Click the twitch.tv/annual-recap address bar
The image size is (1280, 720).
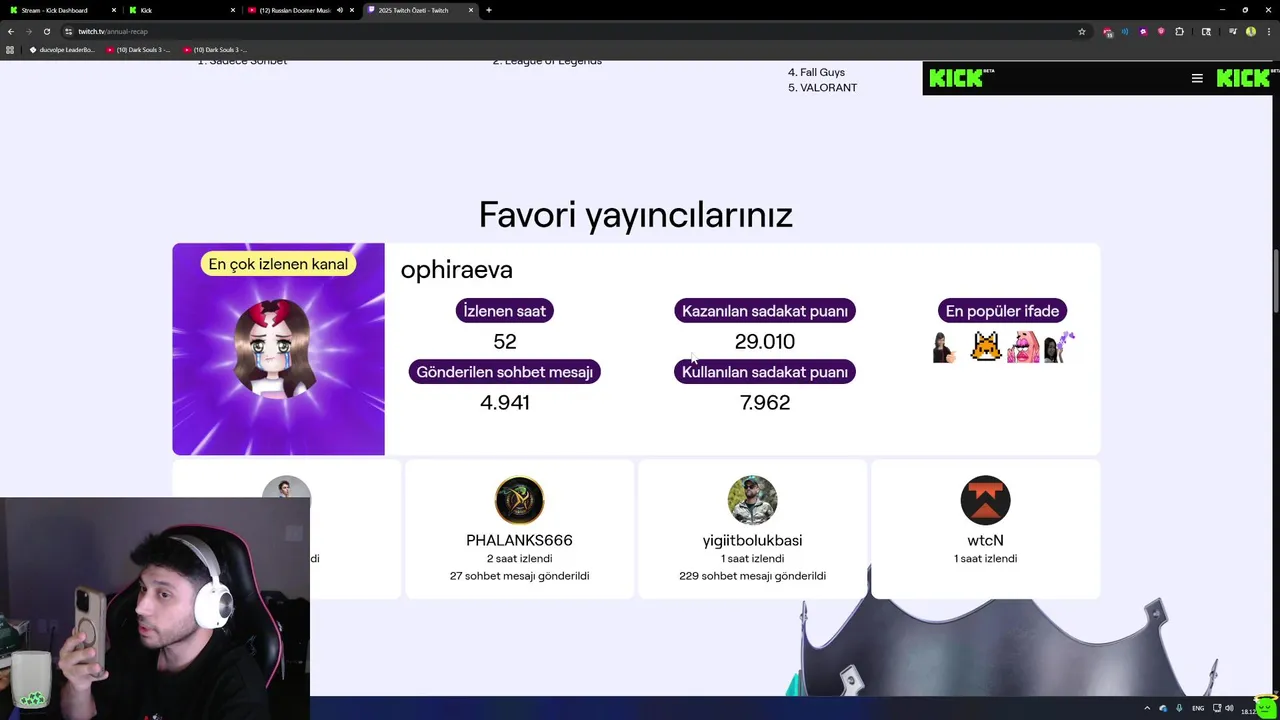click(570, 31)
